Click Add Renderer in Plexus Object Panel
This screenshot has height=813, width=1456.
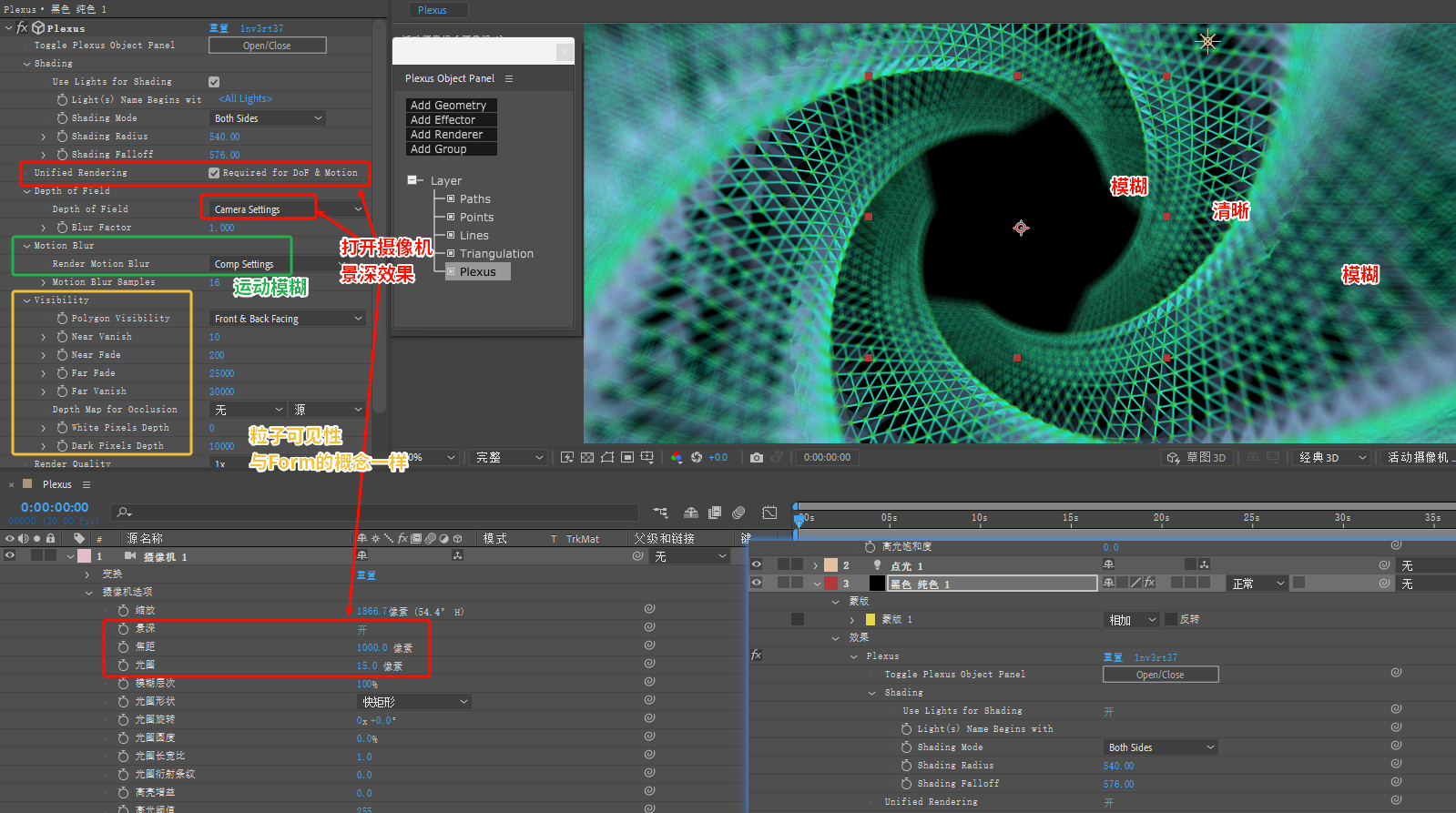(451, 135)
